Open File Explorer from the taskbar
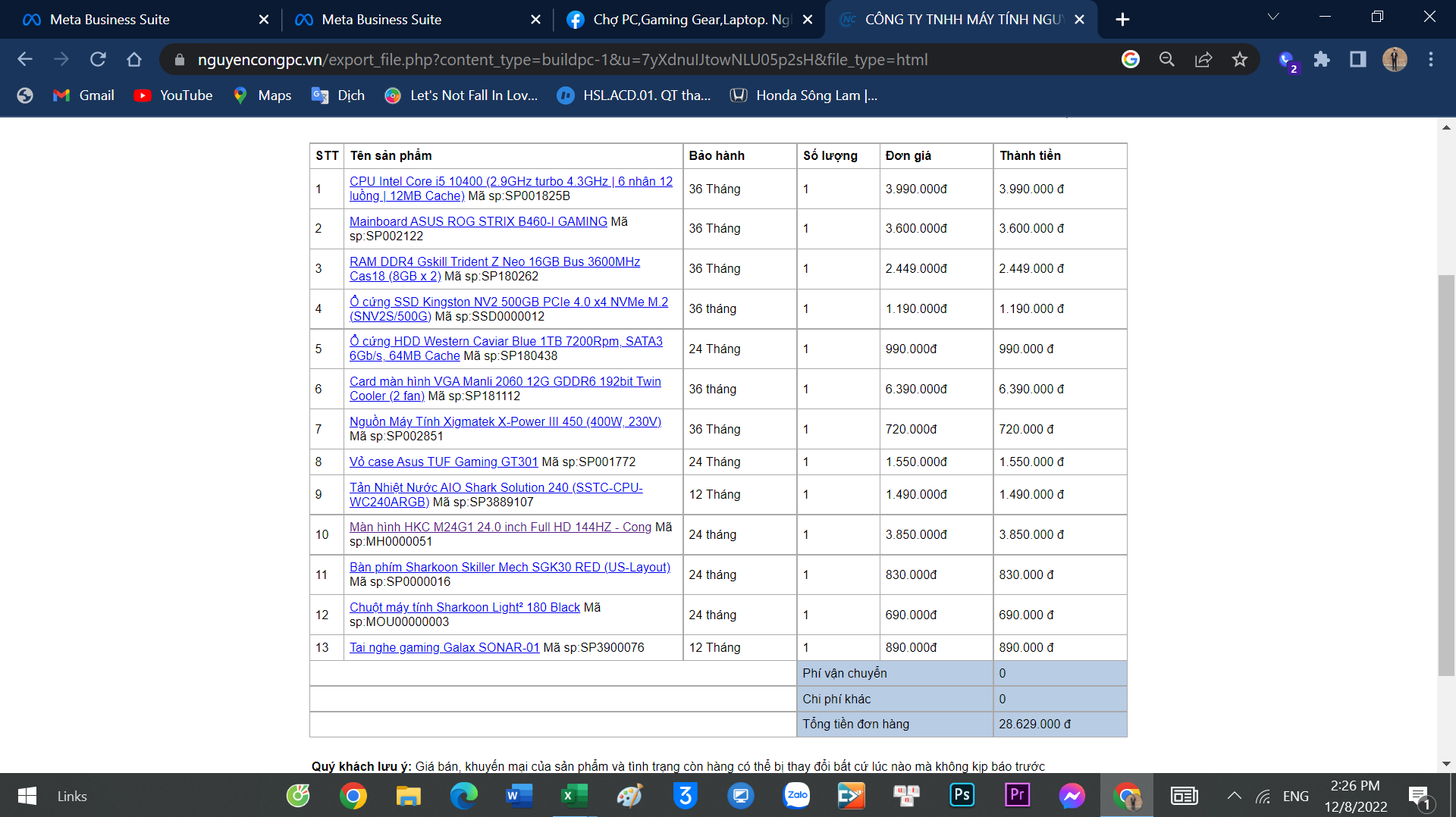This screenshot has height=817, width=1456. click(408, 796)
